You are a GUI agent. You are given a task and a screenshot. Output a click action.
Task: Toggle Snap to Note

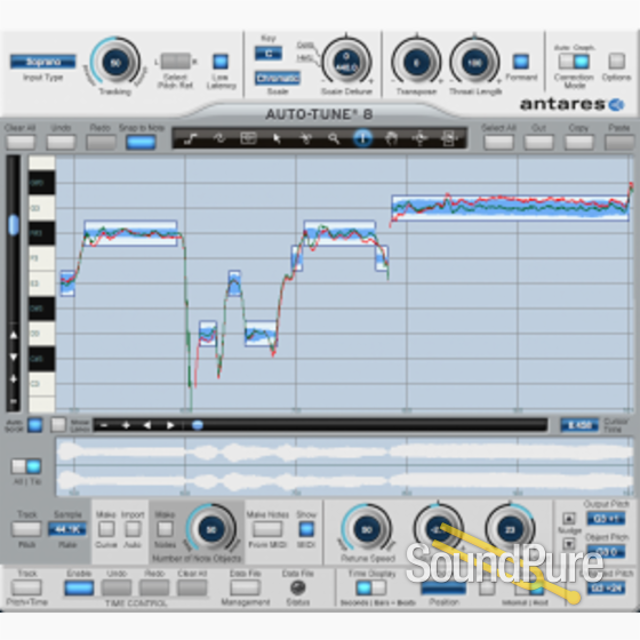141,142
